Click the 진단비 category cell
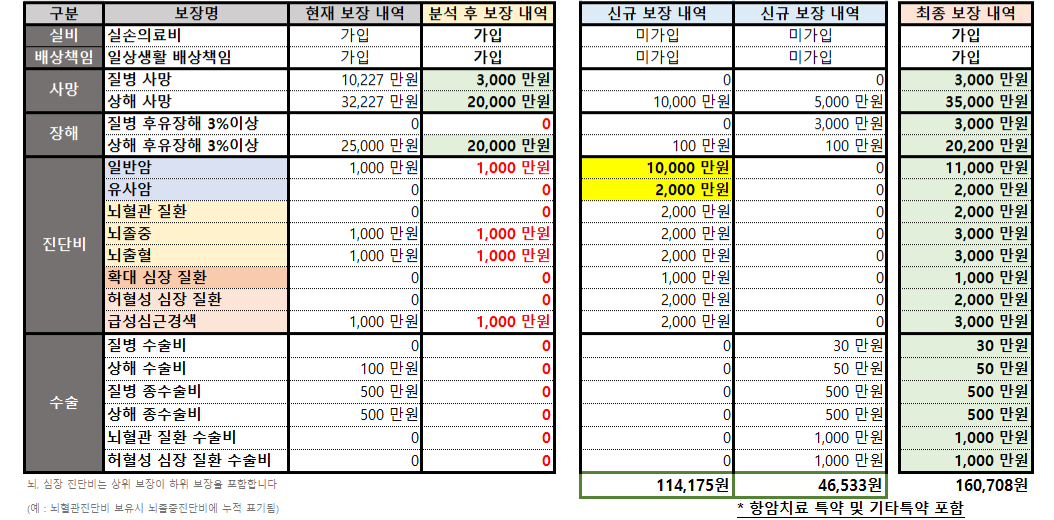 tap(63, 244)
